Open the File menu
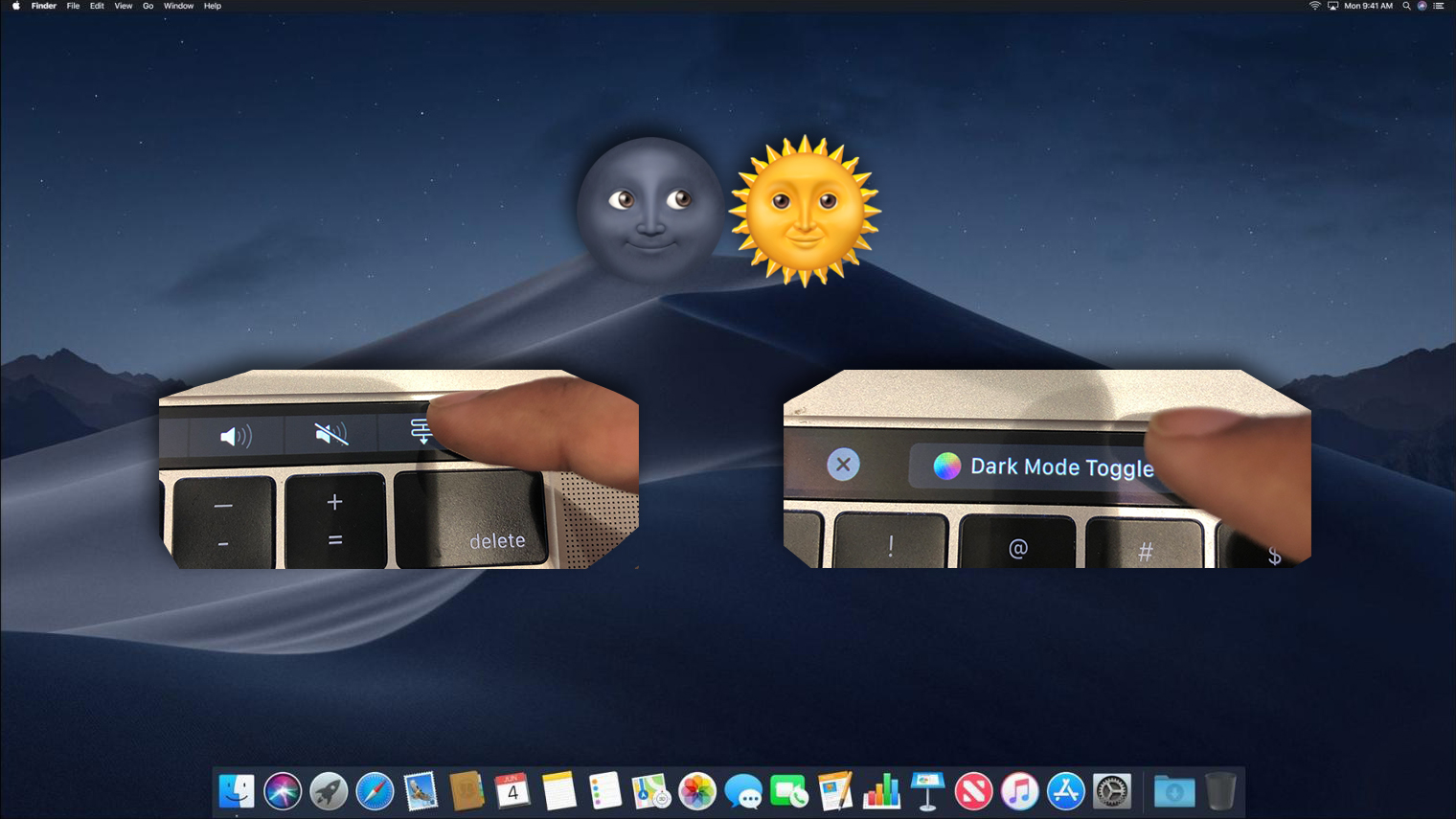This screenshot has width=1456, height=819. pyautogui.click(x=73, y=6)
